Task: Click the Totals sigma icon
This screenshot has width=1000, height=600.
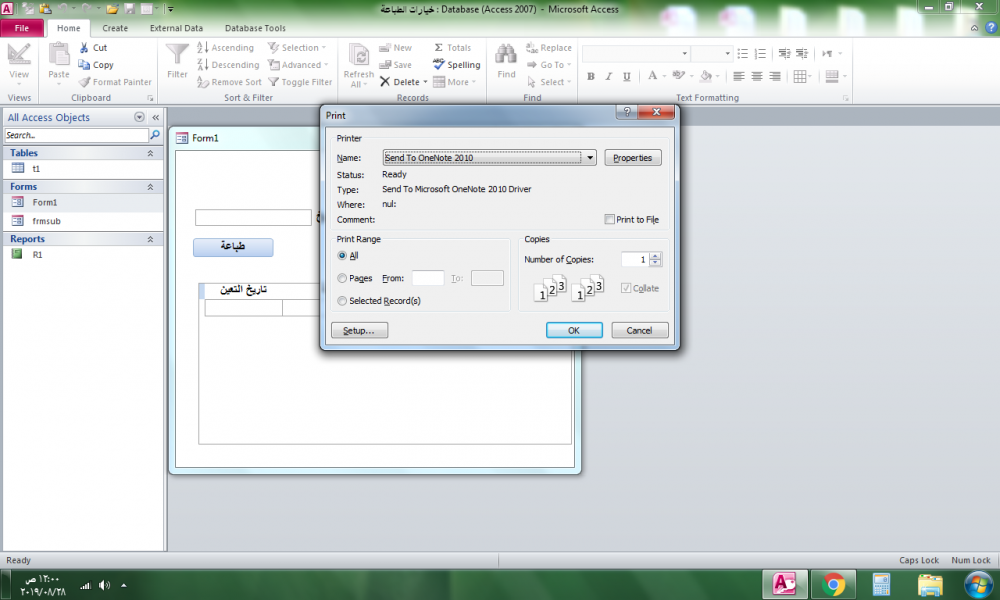Action: click(439, 47)
